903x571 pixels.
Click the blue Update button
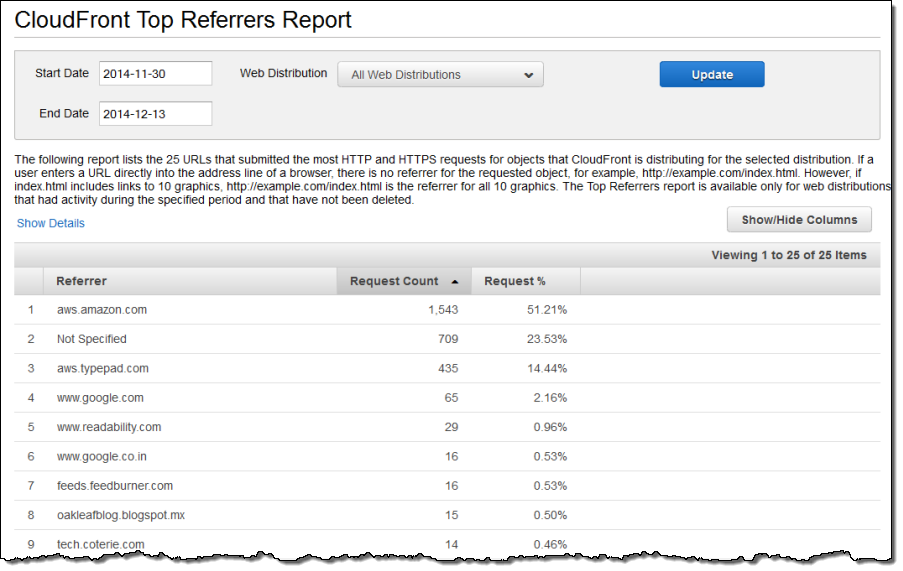pyautogui.click(x=712, y=74)
